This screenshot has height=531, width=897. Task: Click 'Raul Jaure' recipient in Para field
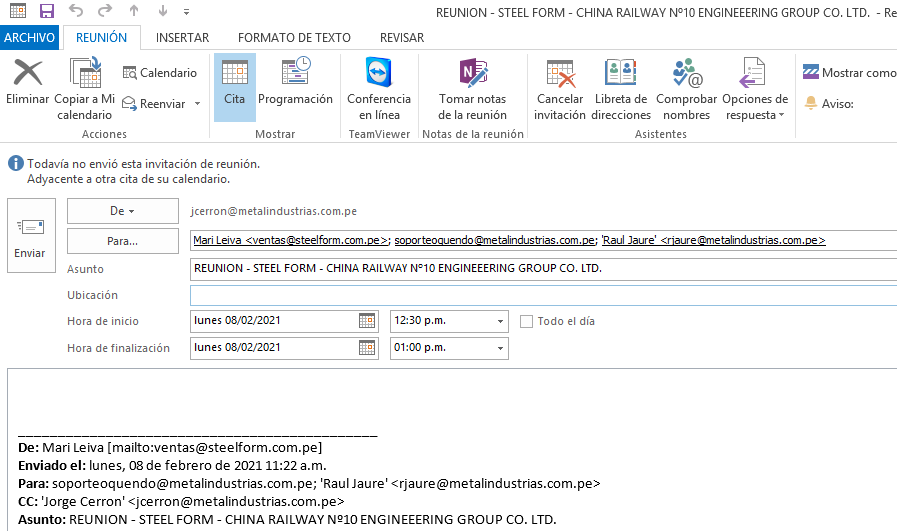tap(713, 240)
